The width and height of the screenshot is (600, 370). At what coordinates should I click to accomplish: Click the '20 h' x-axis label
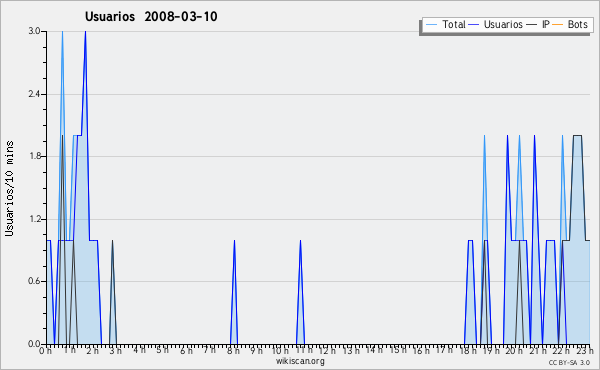coord(515,350)
